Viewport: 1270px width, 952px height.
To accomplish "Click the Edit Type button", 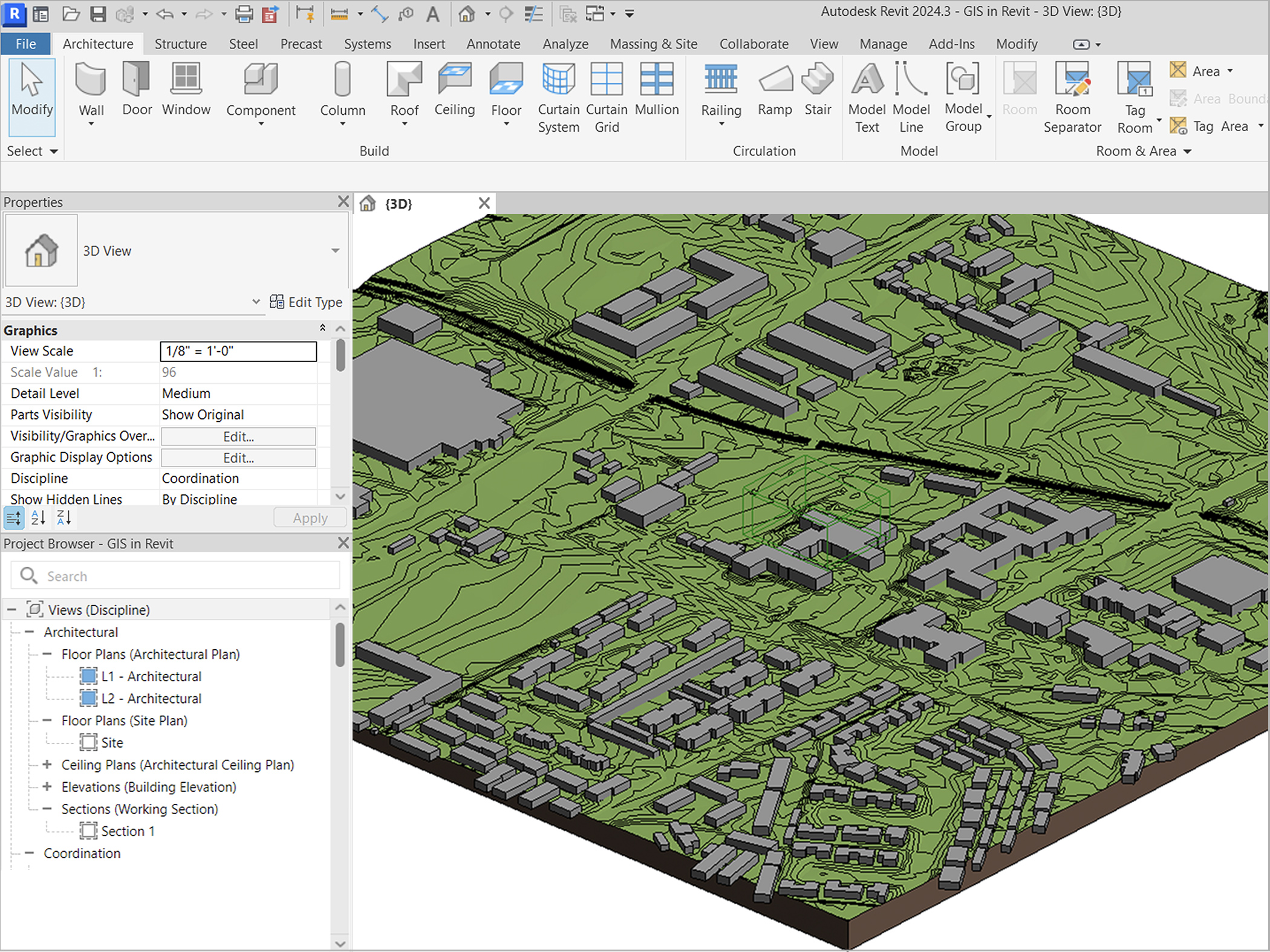I will coord(306,302).
